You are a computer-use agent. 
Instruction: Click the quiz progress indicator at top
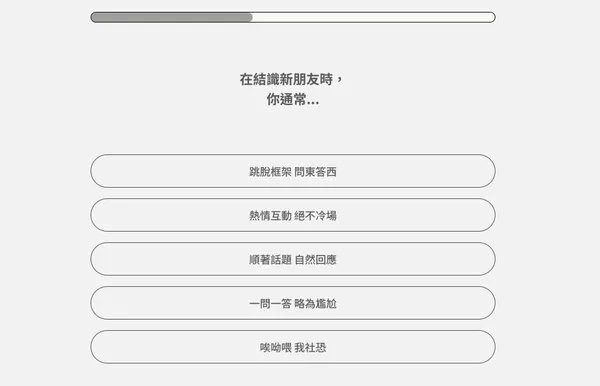pyautogui.click(x=293, y=17)
